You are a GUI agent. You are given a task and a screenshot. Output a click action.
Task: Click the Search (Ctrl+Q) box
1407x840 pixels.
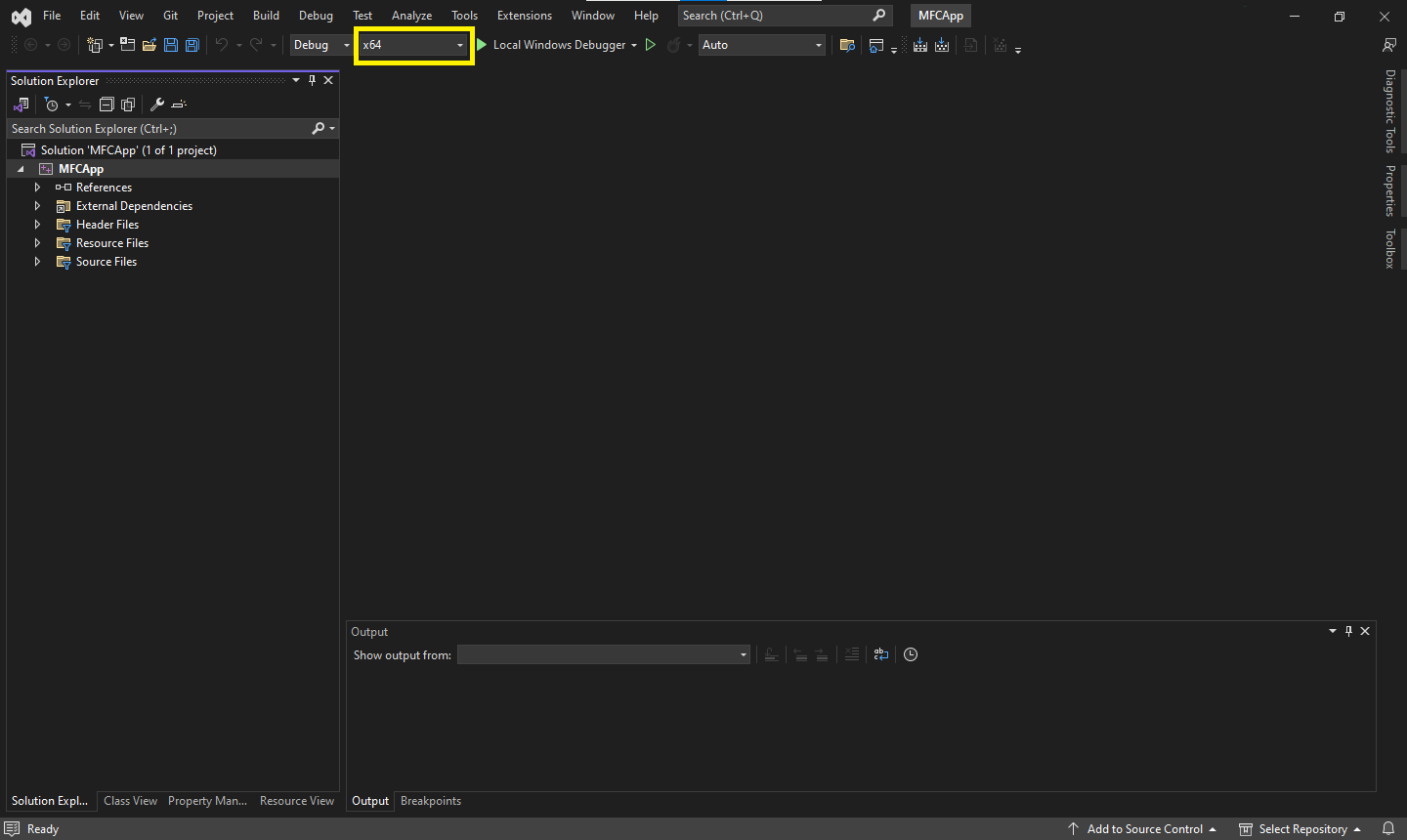point(785,16)
